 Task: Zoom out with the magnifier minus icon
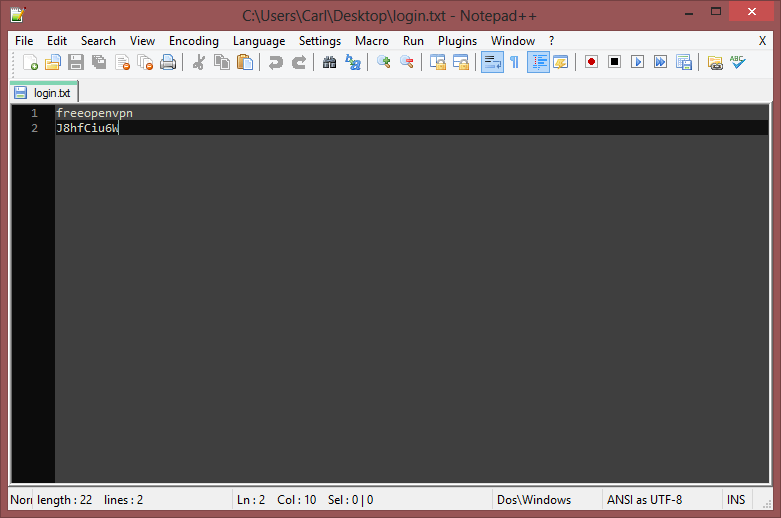point(406,62)
